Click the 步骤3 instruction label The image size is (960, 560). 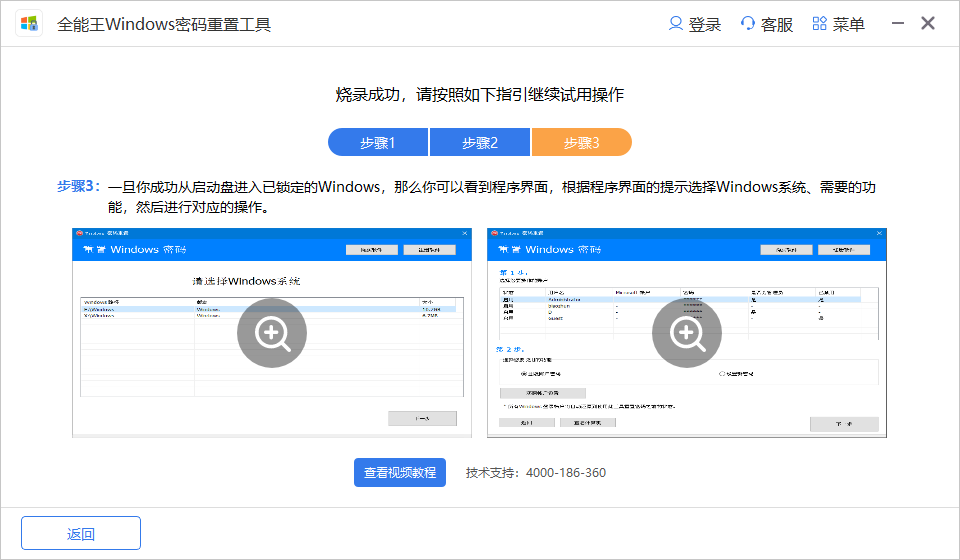pos(78,187)
